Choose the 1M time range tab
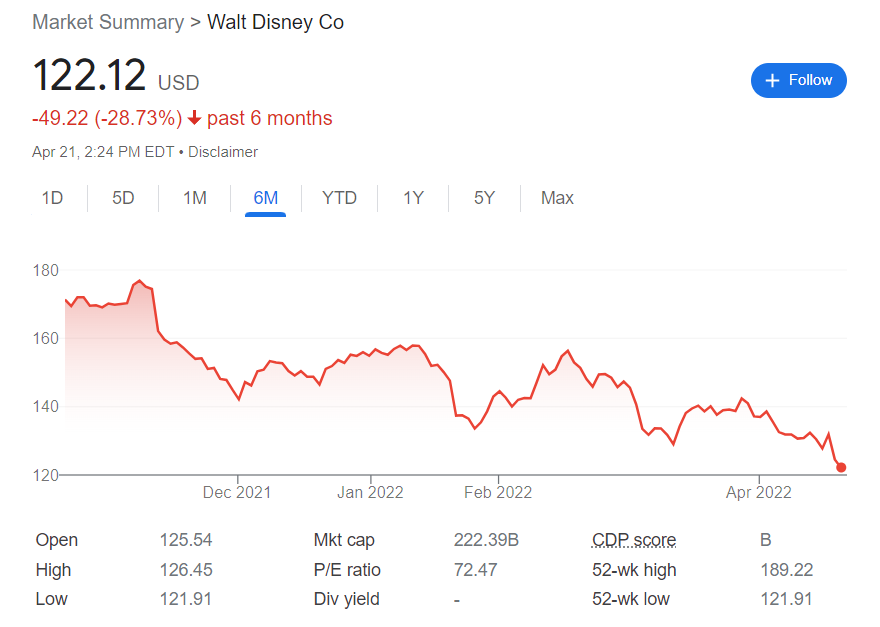Viewport: 880px width, 627px height. pyautogui.click(x=194, y=198)
